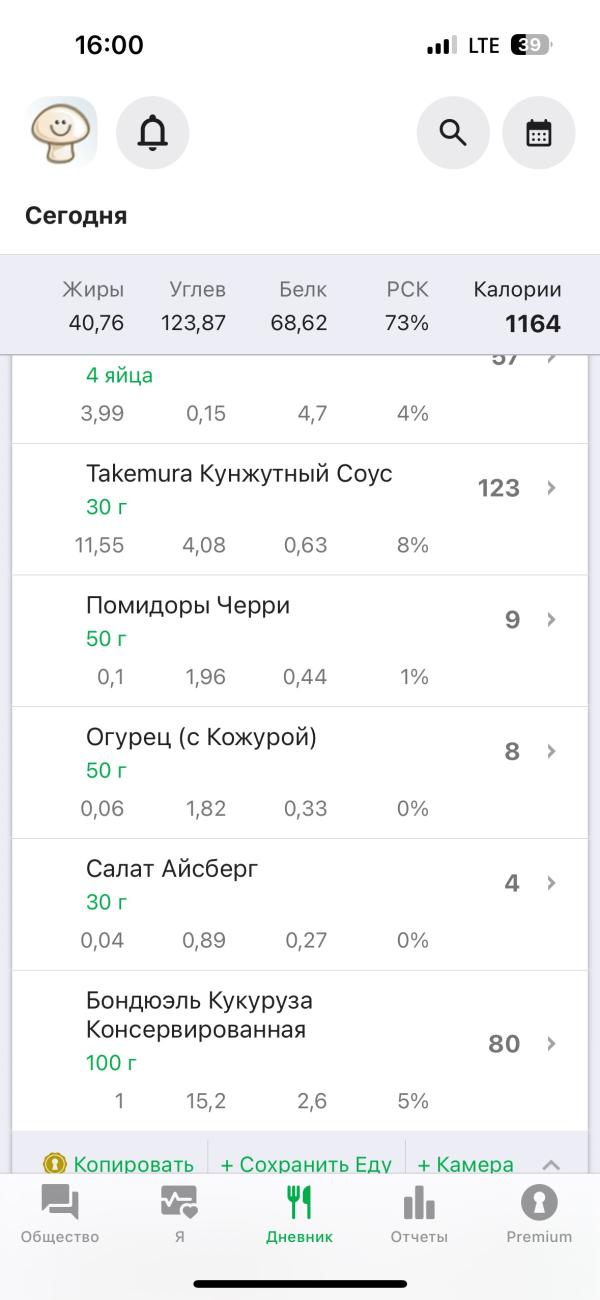This screenshot has width=600, height=1300.
Task: Open the calendar date picker
Action: click(x=539, y=132)
